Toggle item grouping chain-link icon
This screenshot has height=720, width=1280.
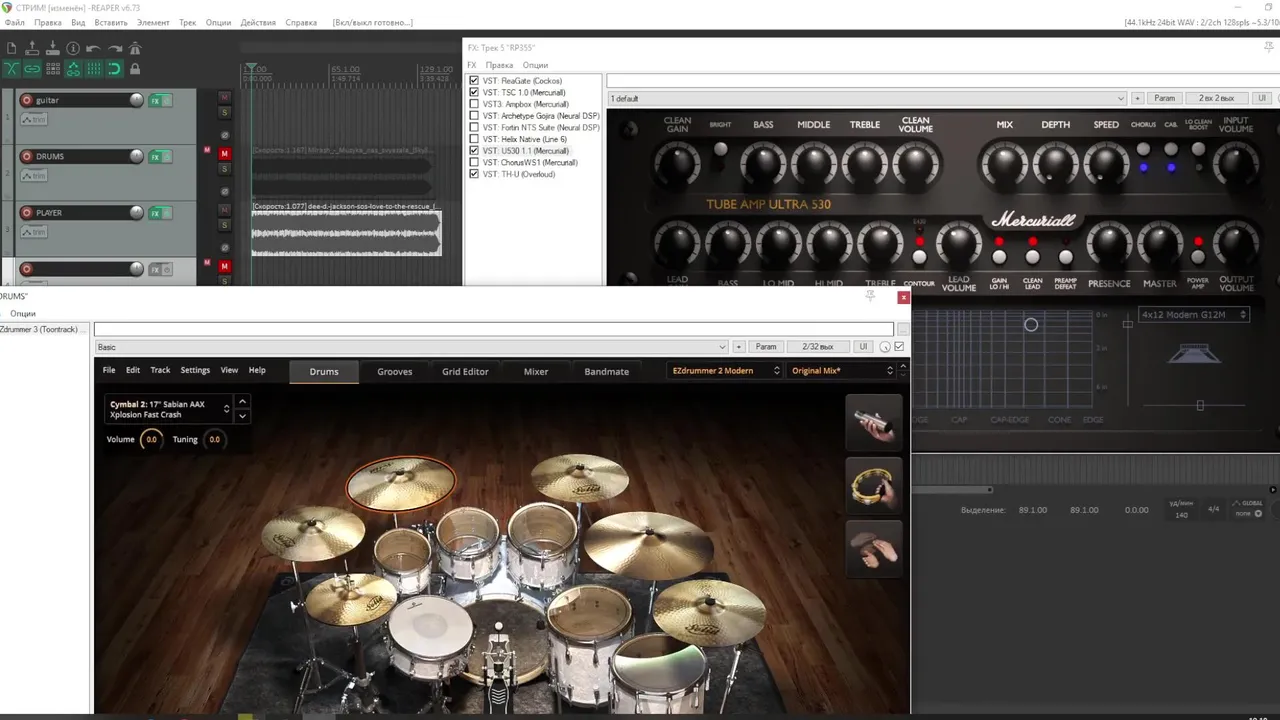pos(32,69)
